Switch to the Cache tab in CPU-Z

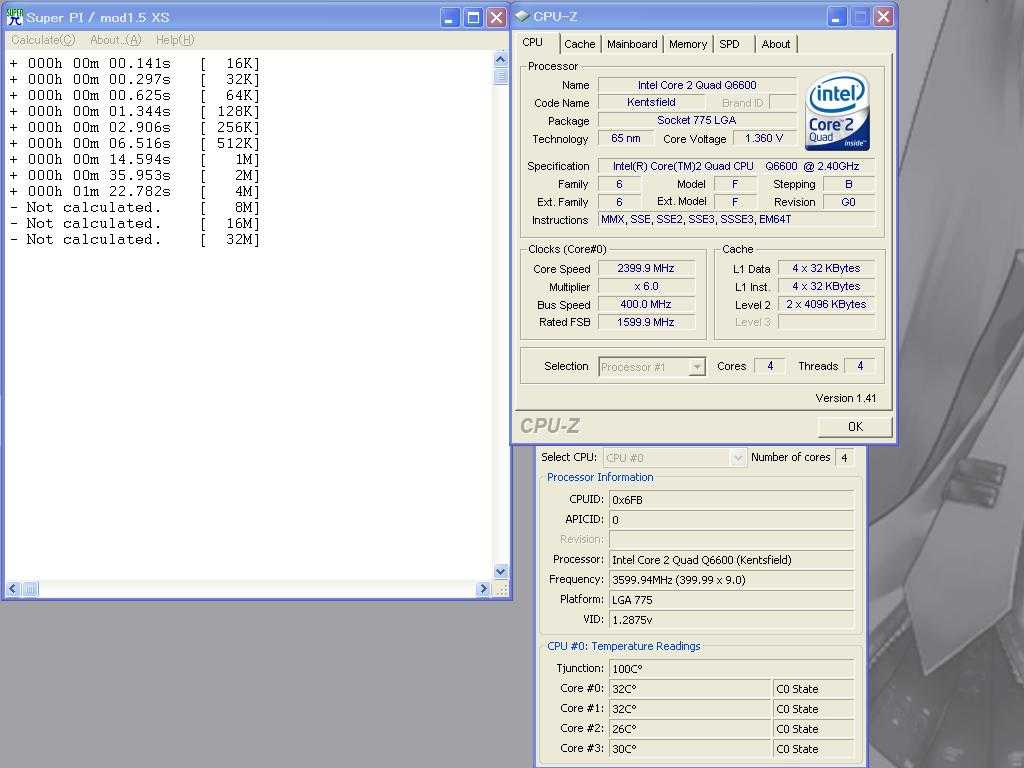(x=579, y=44)
